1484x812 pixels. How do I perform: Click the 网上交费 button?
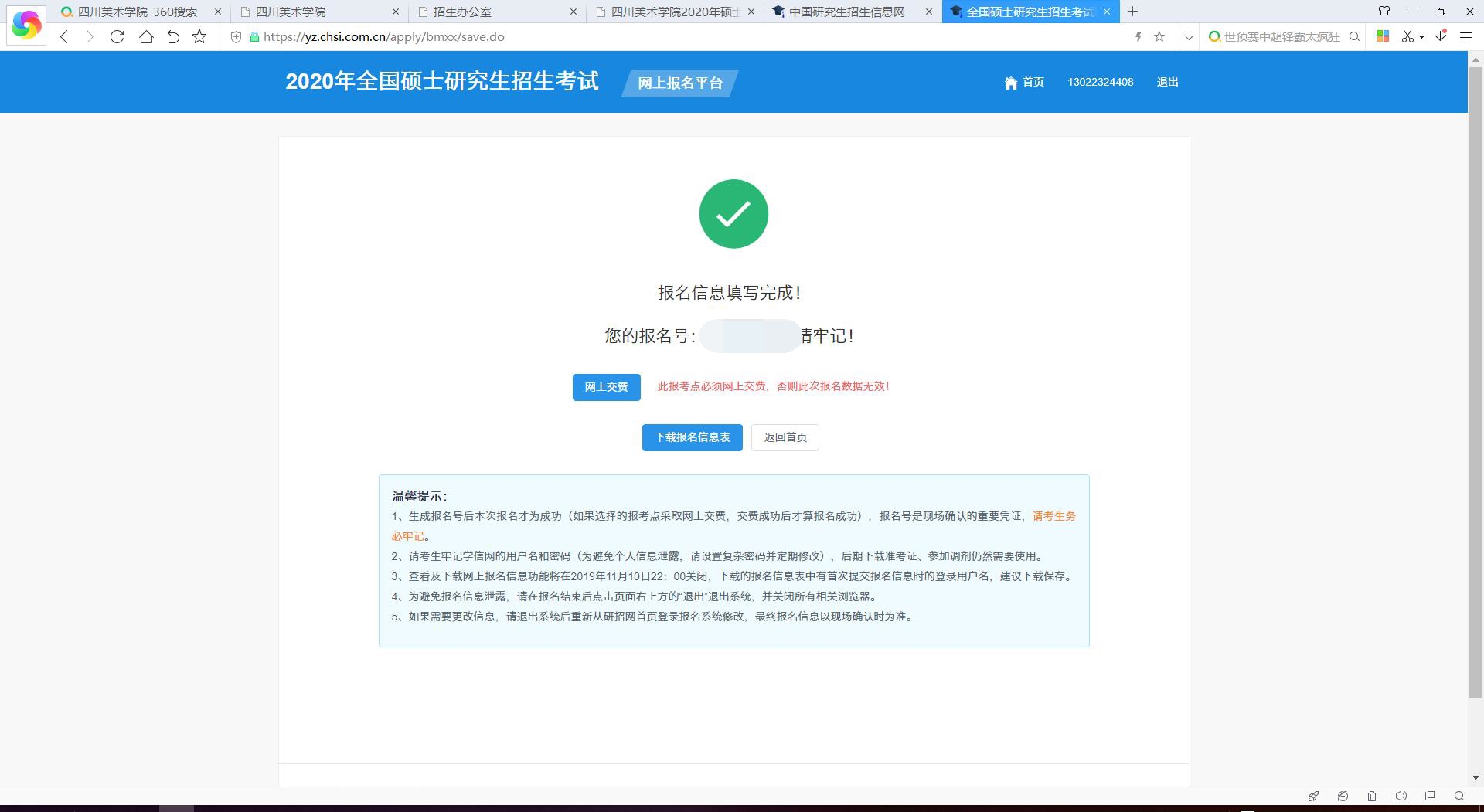(x=606, y=387)
